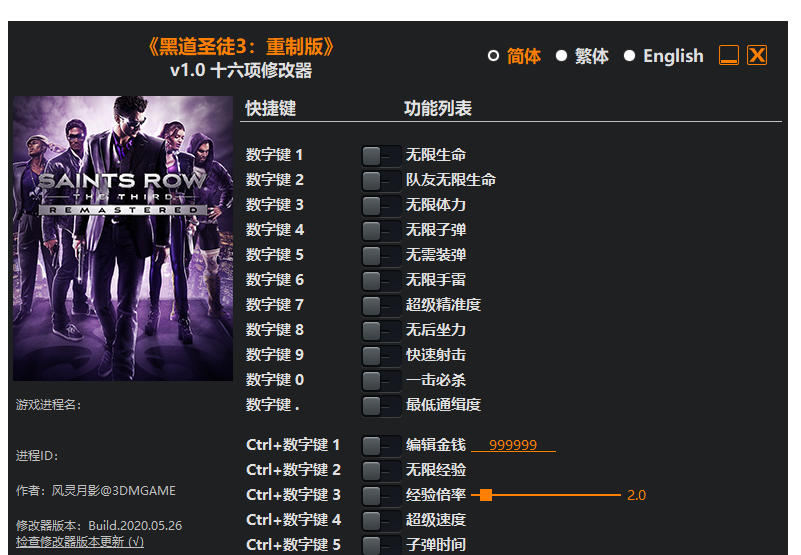Click subtitle v1.0 十六项修改器

tap(241, 71)
